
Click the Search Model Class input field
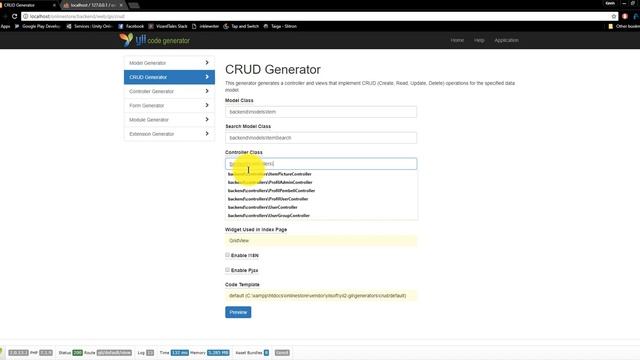pos(321,138)
